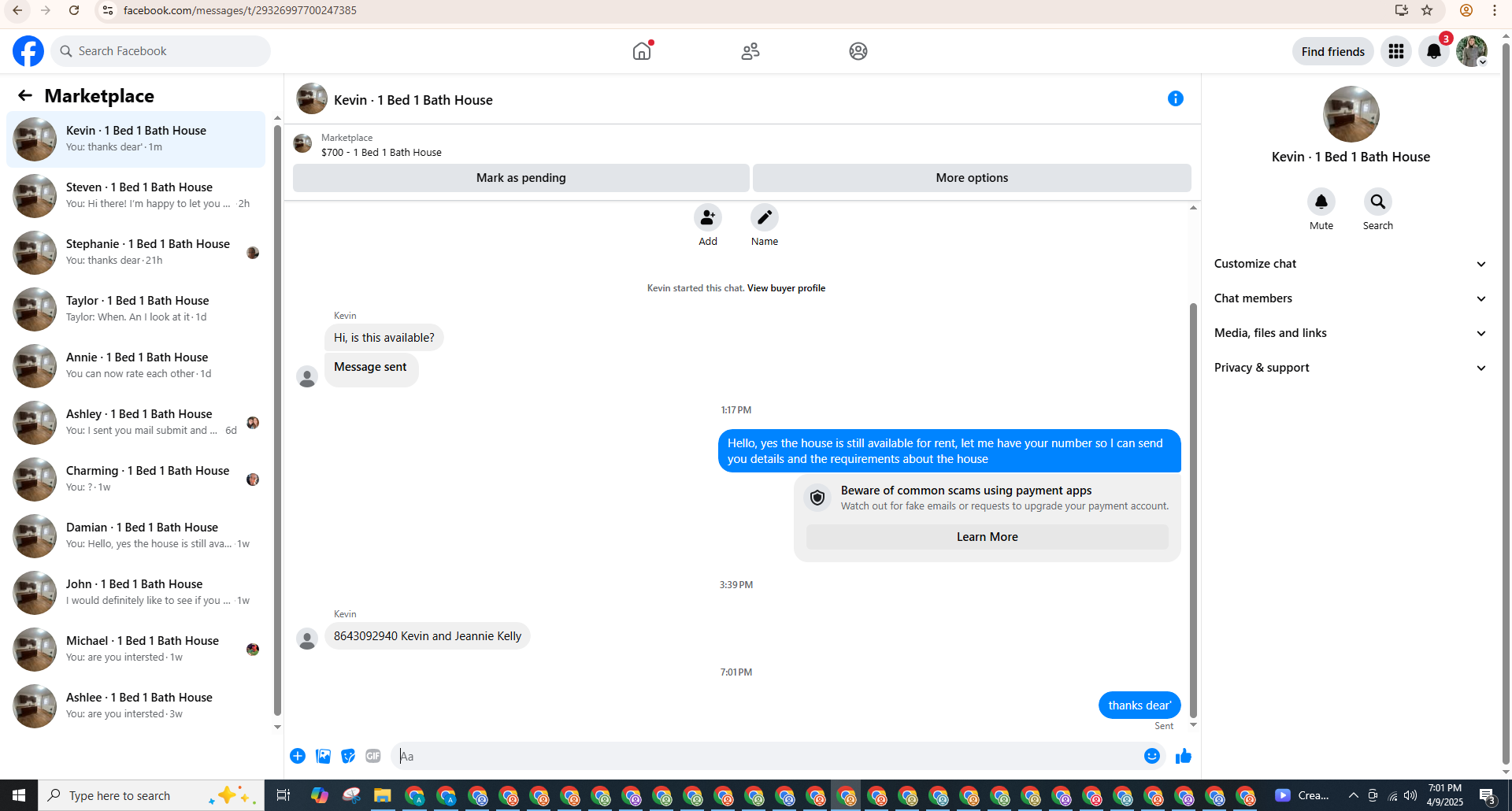Open more actions plus icon
Viewport: 1512px width, 811px height.
298,756
